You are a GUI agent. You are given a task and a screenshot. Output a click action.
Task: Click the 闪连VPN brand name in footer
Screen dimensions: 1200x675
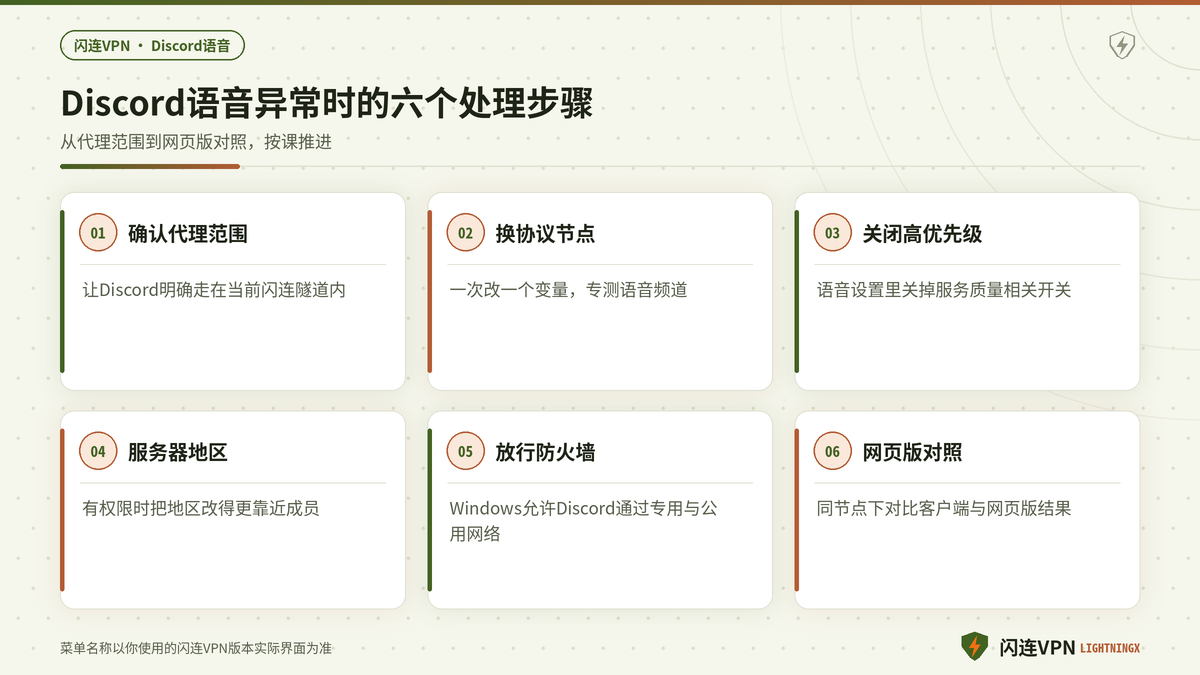point(1037,648)
